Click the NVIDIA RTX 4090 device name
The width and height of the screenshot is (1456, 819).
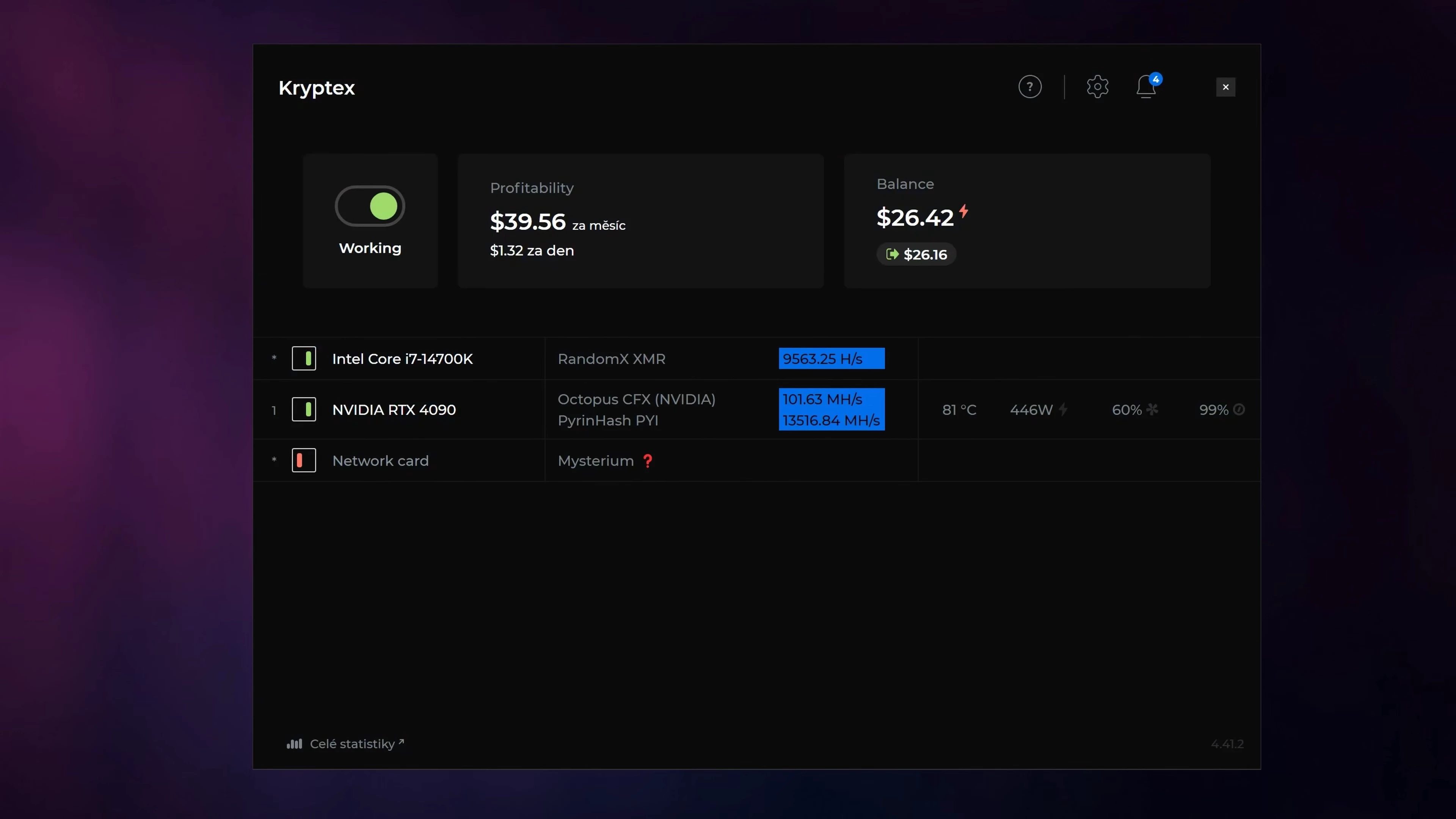[394, 410]
